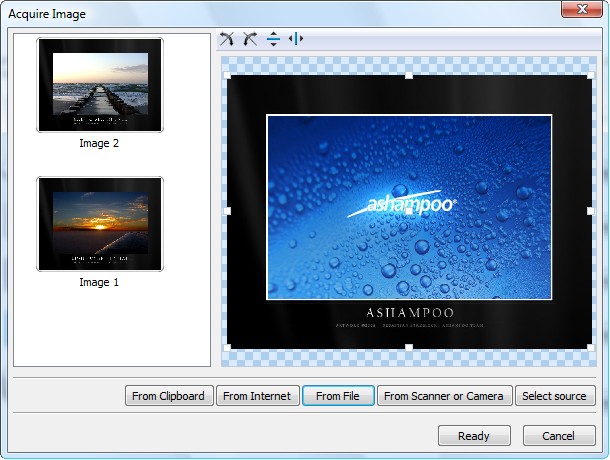Choose From File button

click(338, 396)
